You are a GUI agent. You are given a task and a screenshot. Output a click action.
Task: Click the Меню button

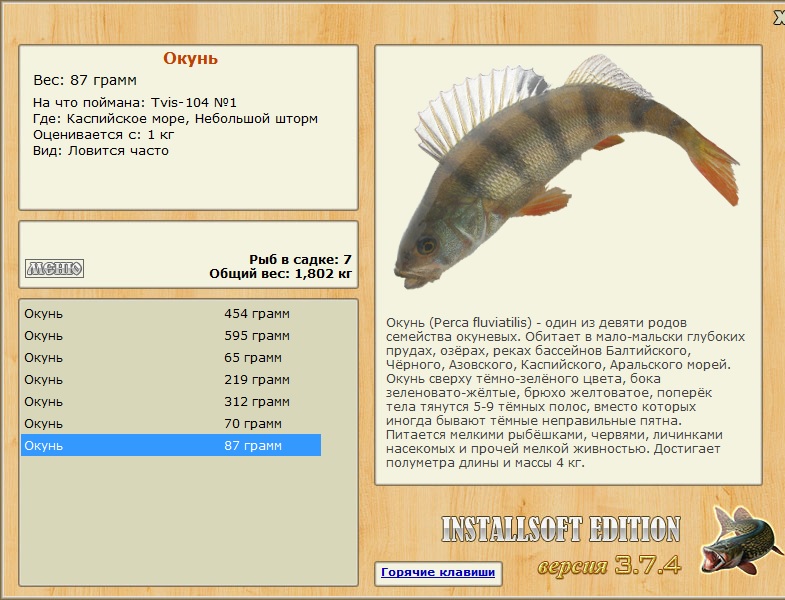[55, 268]
